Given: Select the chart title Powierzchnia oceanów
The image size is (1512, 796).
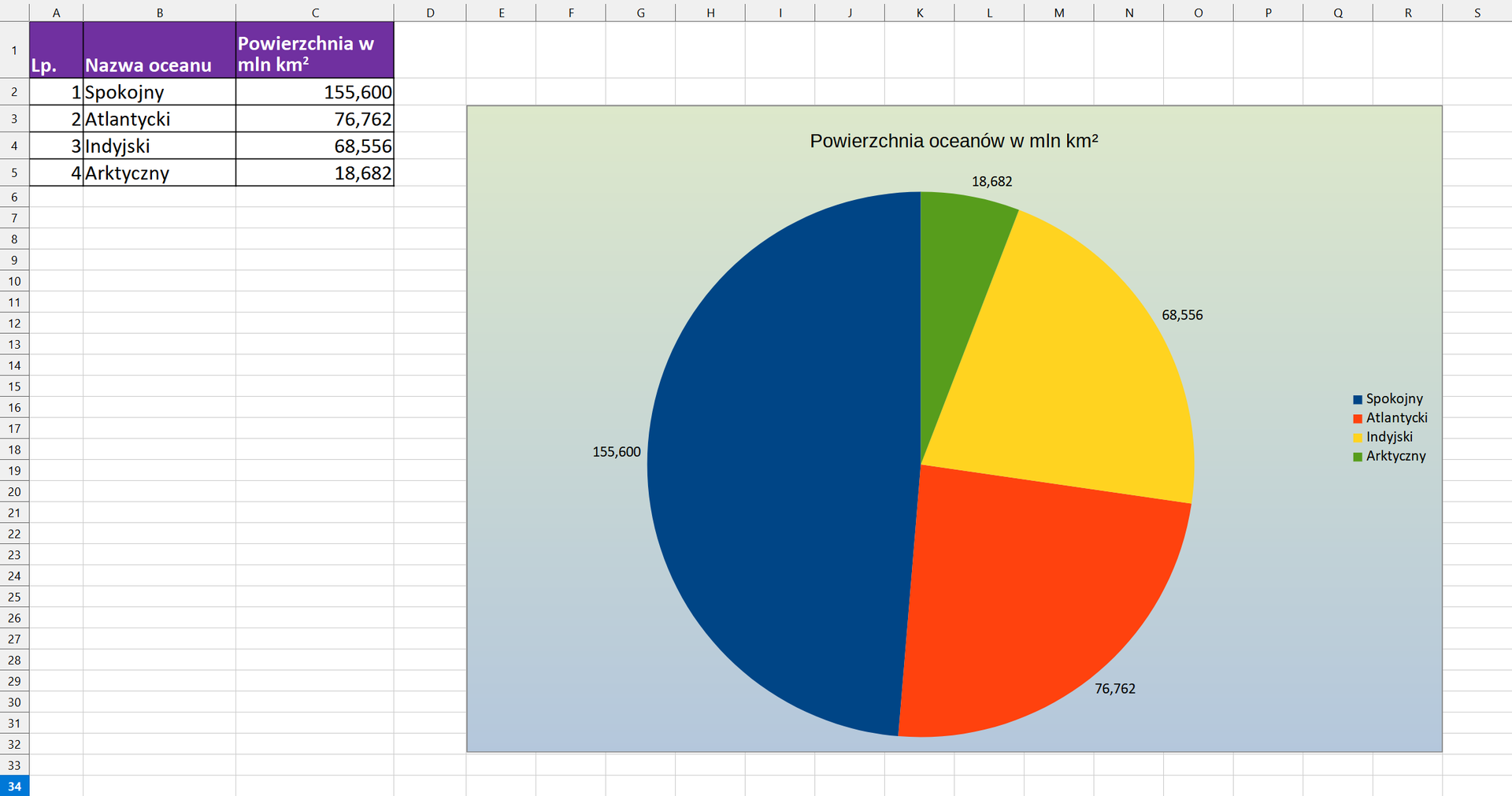Looking at the screenshot, I should tap(954, 141).
